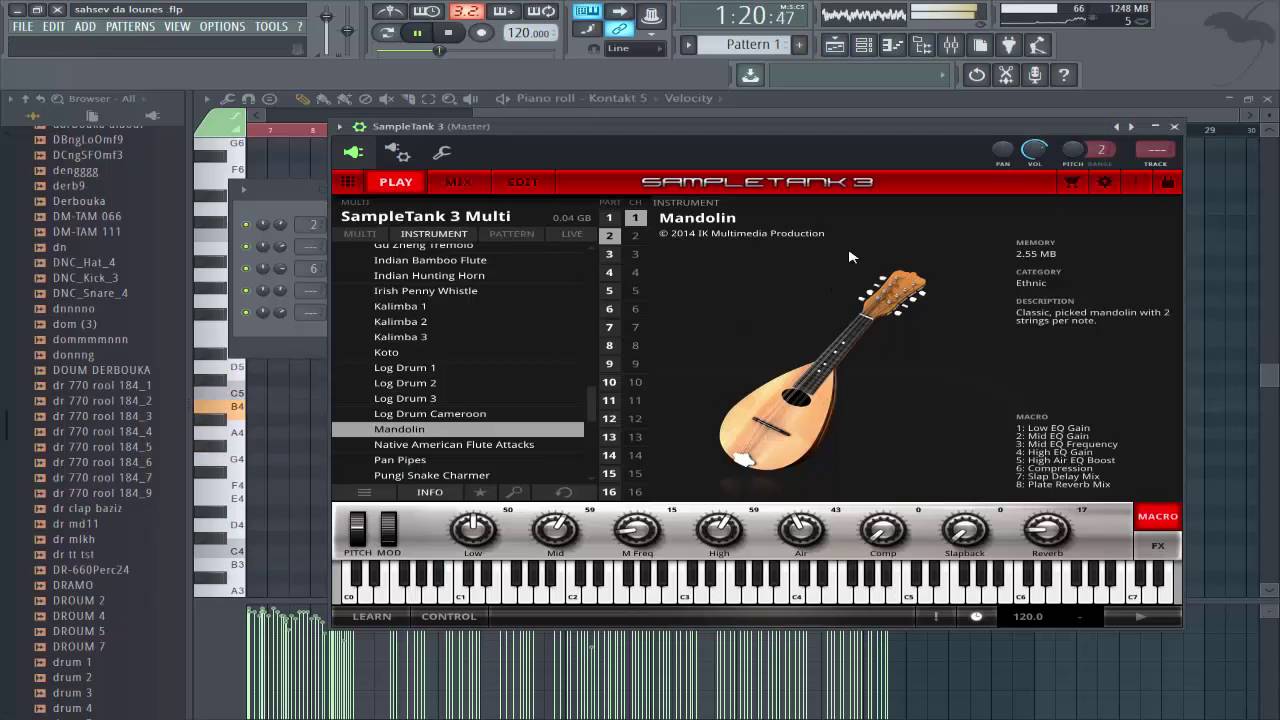This screenshot has width=1280, height=720.
Task: Expand the SampleTank window menu arrow
Action: coord(340,127)
